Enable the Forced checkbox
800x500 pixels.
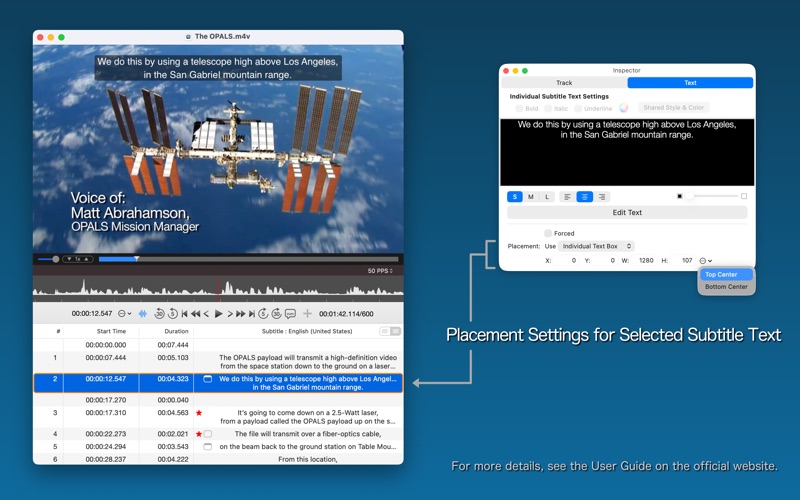548,233
